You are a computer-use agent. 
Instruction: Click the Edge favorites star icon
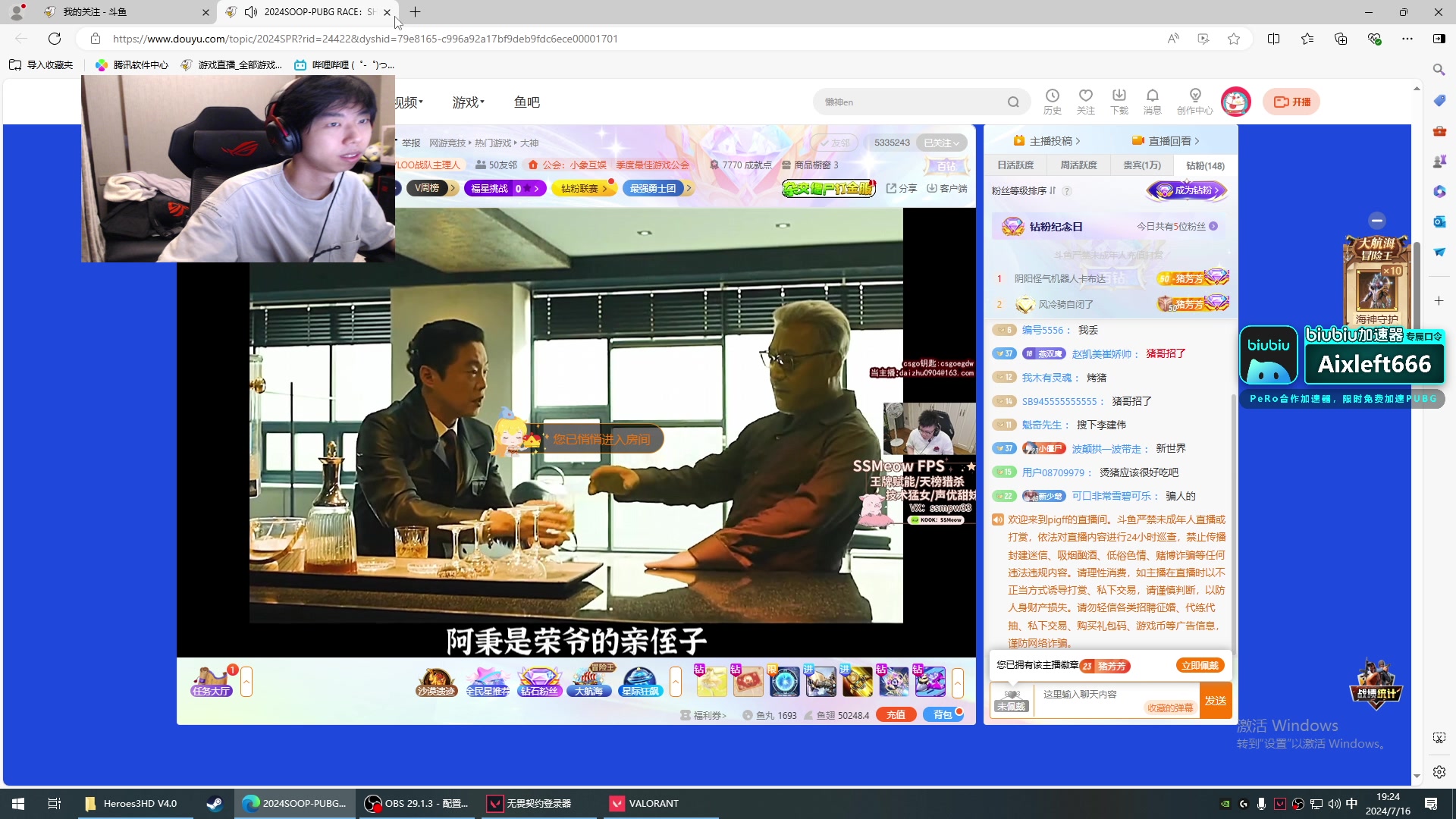(x=1234, y=39)
